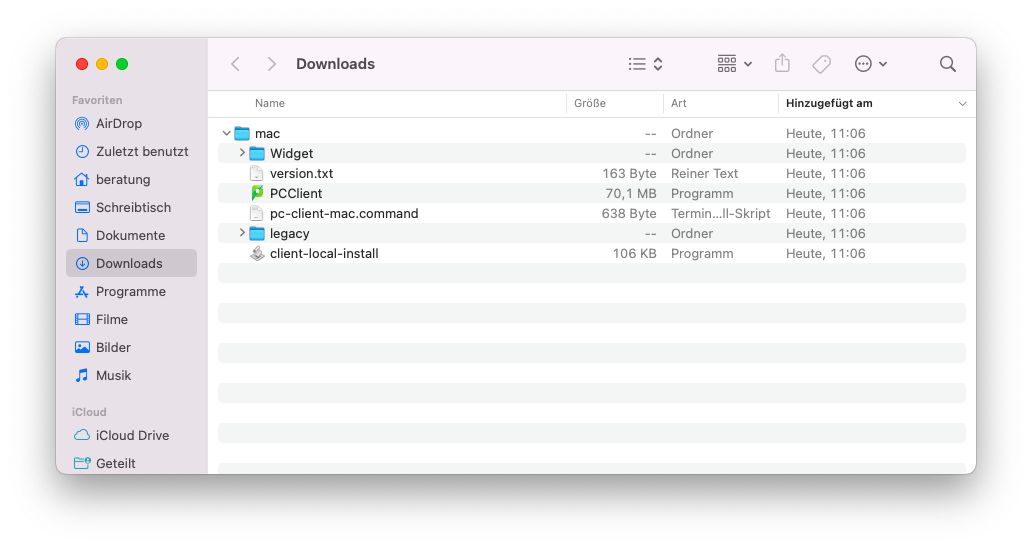Expand the Widget folder

(242, 153)
